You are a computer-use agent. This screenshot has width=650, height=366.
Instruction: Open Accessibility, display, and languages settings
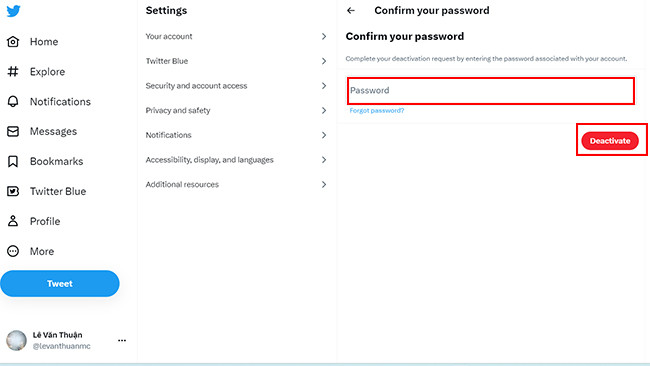[236, 160]
